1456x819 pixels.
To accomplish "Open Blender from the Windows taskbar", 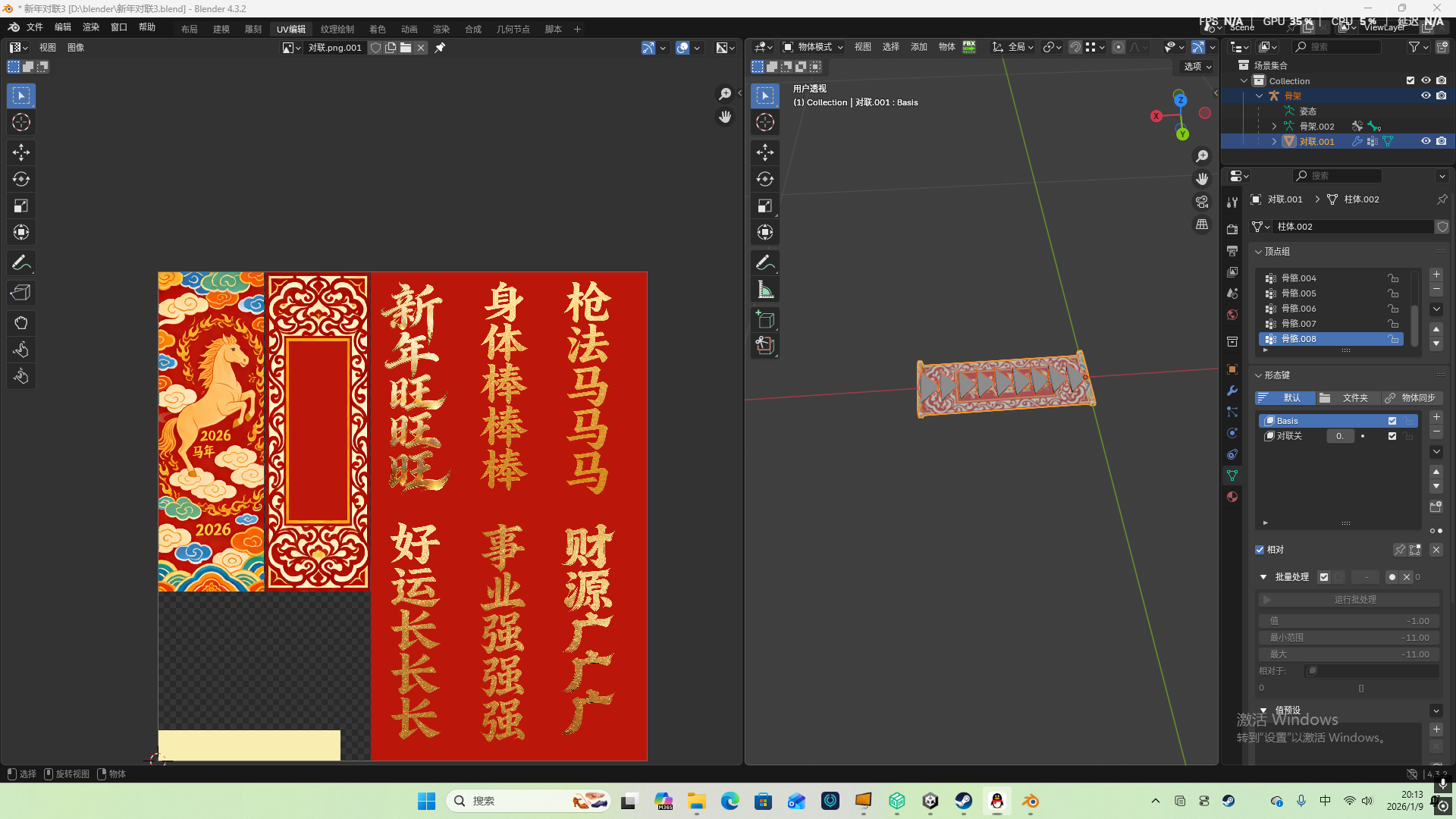I will (x=1030, y=801).
